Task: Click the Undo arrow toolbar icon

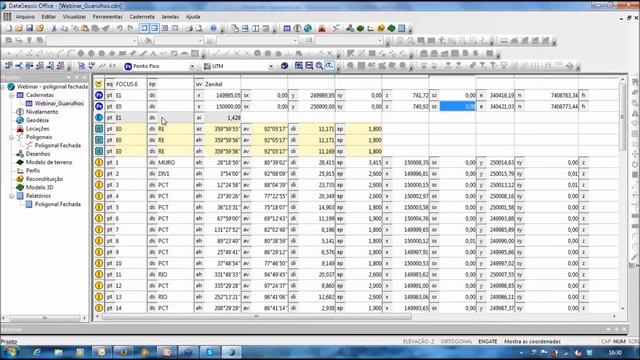Action: (x=119, y=28)
